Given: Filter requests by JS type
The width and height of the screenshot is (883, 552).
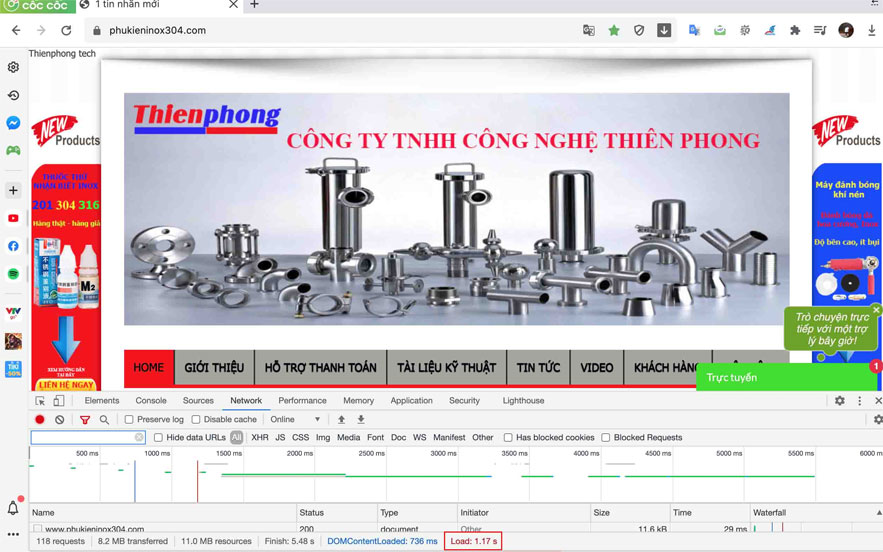Looking at the screenshot, I should point(280,438).
